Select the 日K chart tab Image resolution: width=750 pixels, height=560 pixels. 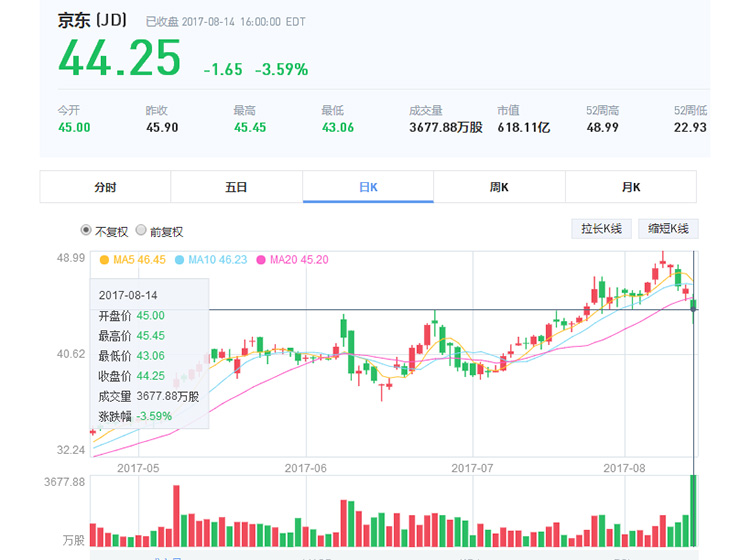[x=368, y=187]
